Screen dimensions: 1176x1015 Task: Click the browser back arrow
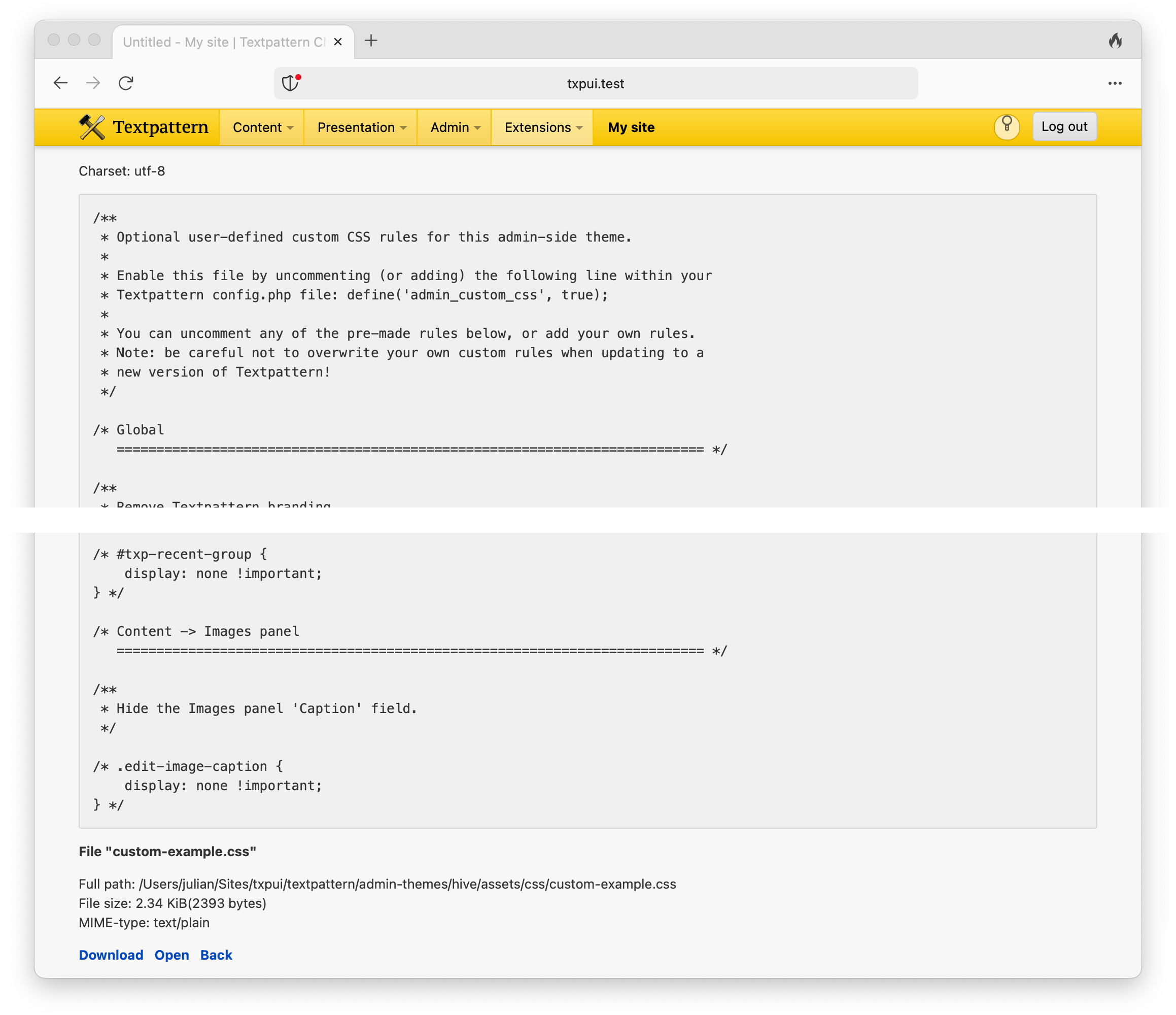[61, 83]
